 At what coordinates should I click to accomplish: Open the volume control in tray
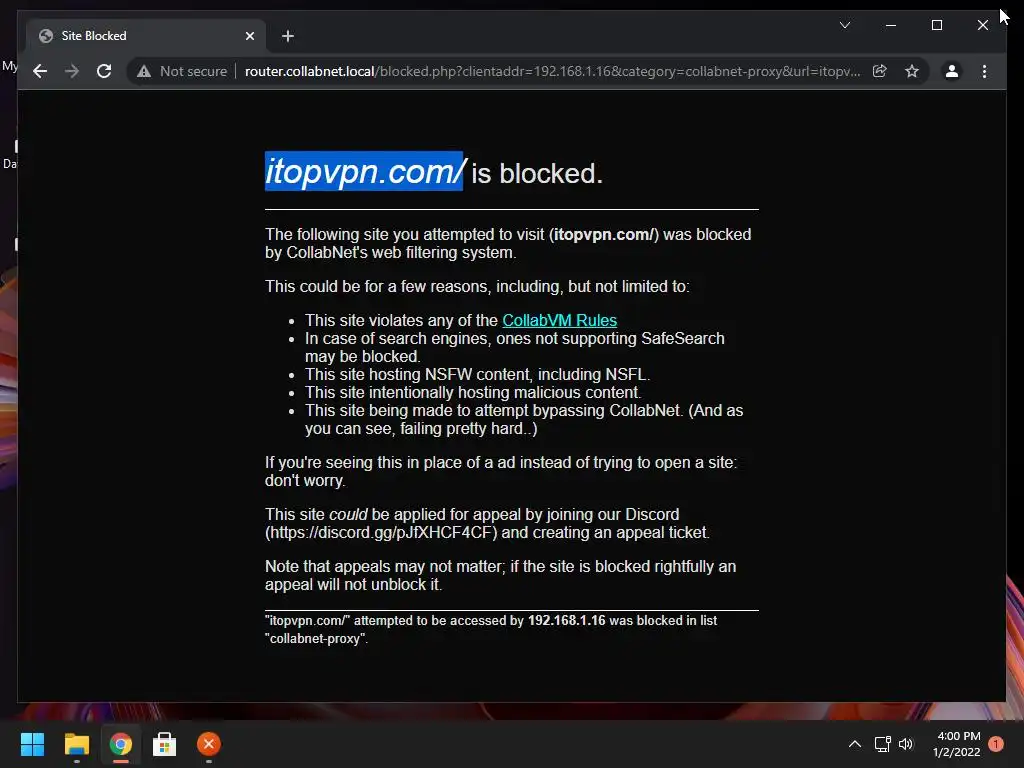(906, 744)
